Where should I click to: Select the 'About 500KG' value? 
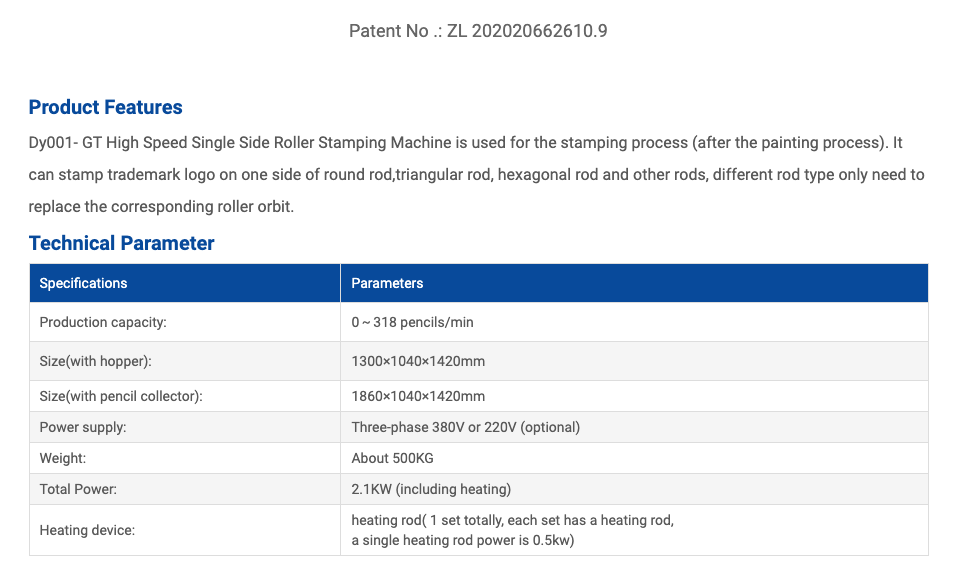pos(392,458)
